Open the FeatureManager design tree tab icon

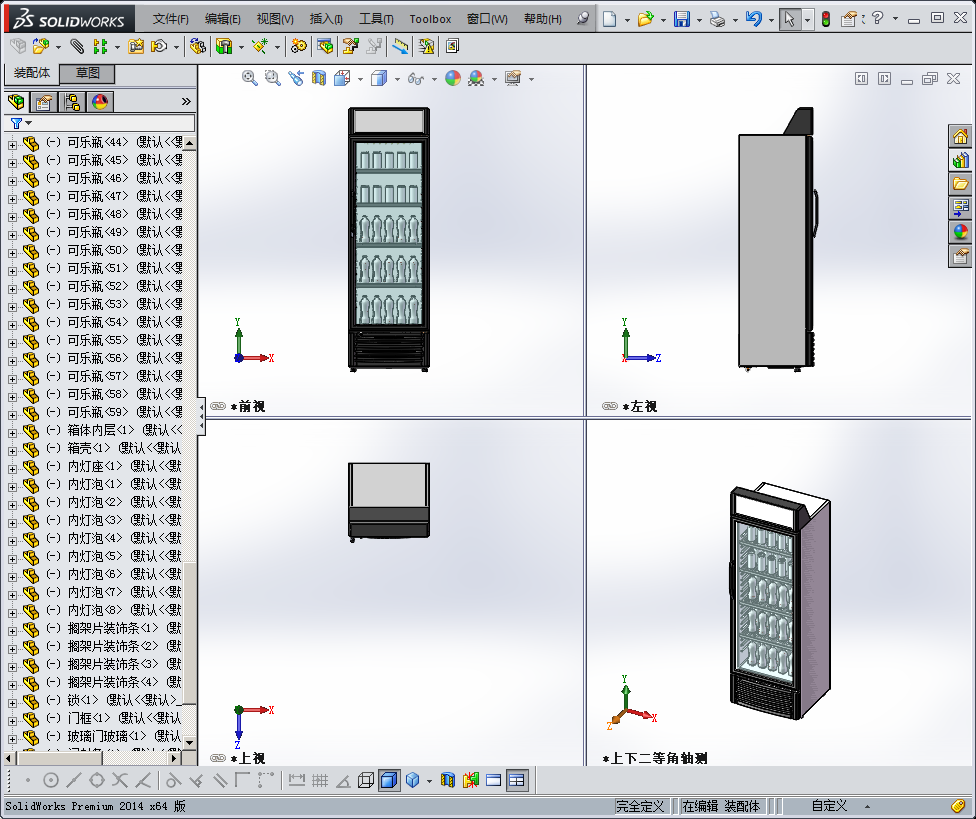(x=17, y=101)
